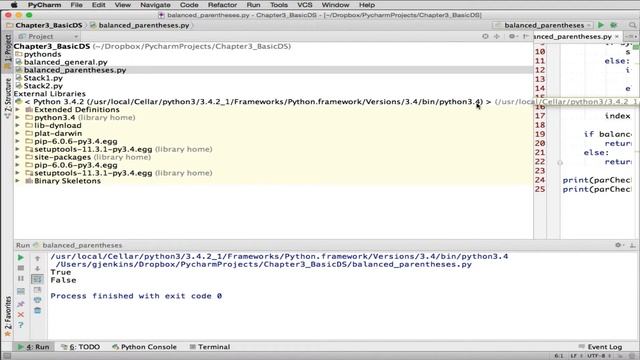Viewport: 640px width, 360px height.
Task: Expand plat-darwin folder
Action: tap(18, 133)
